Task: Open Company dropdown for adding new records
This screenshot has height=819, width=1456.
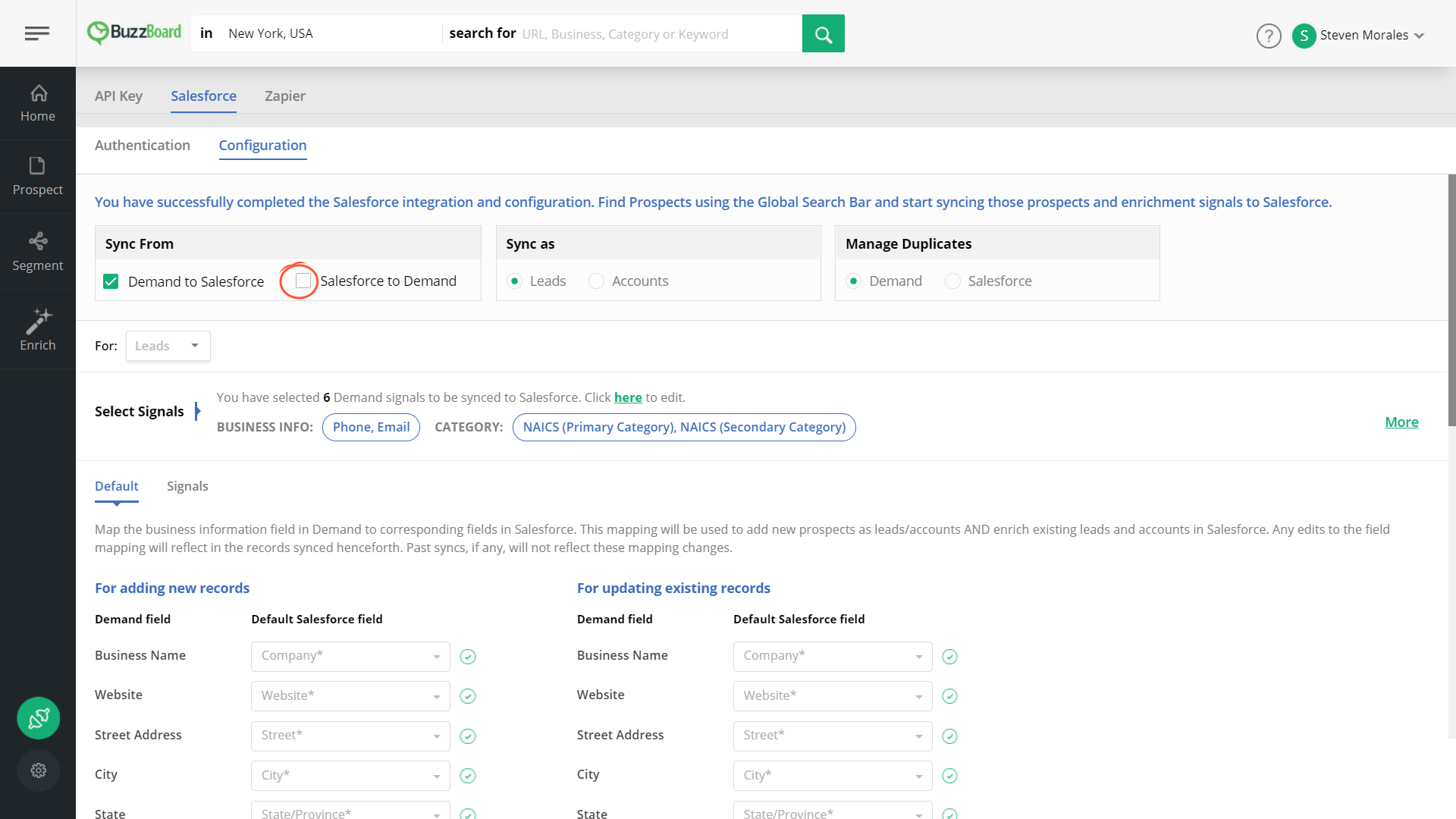Action: click(x=350, y=657)
